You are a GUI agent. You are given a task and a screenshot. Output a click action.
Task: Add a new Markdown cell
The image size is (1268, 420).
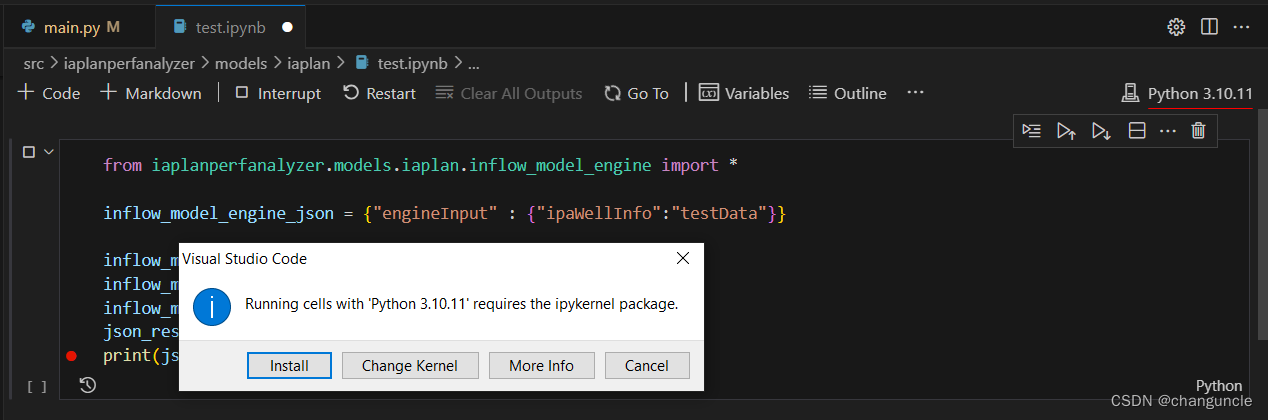coord(150,93)
